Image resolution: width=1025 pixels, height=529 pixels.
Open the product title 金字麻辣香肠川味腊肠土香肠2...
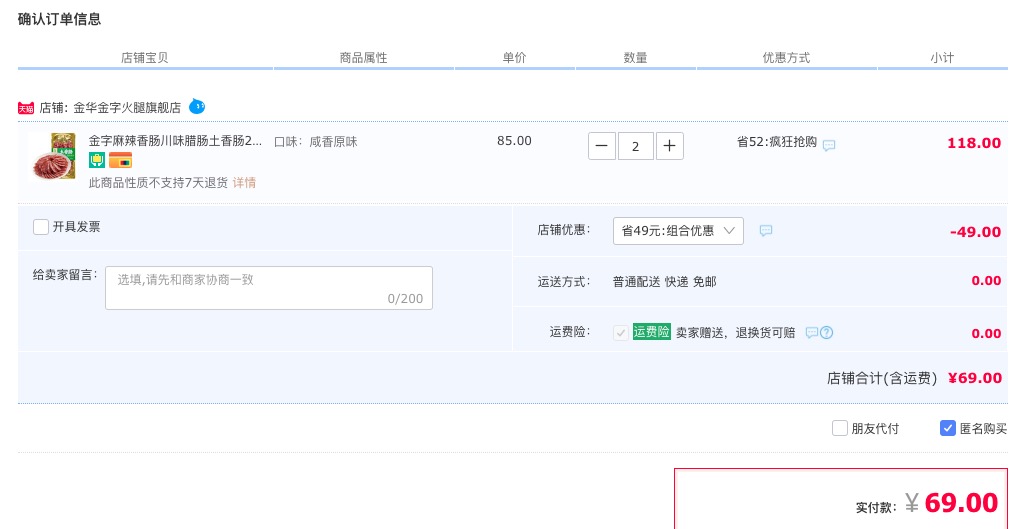coord(175,141)
